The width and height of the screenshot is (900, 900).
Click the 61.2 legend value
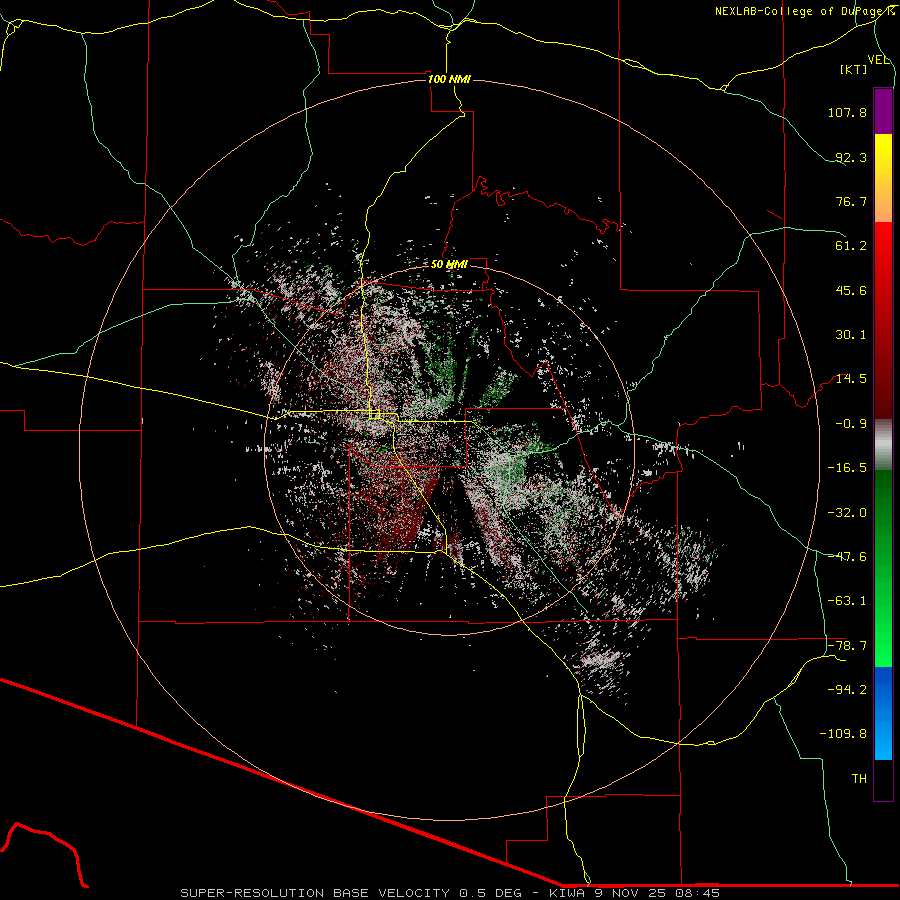click(x=851, y=246)
